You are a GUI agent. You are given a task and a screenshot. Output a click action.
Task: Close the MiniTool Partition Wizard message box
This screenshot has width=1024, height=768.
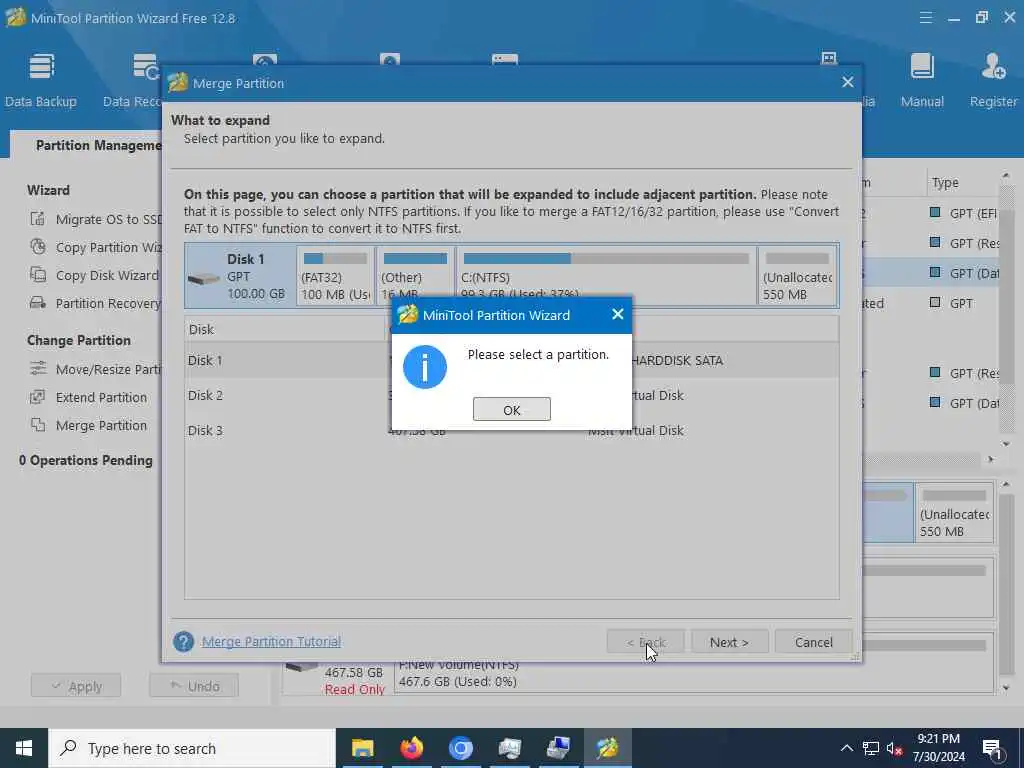coord(617,315)
